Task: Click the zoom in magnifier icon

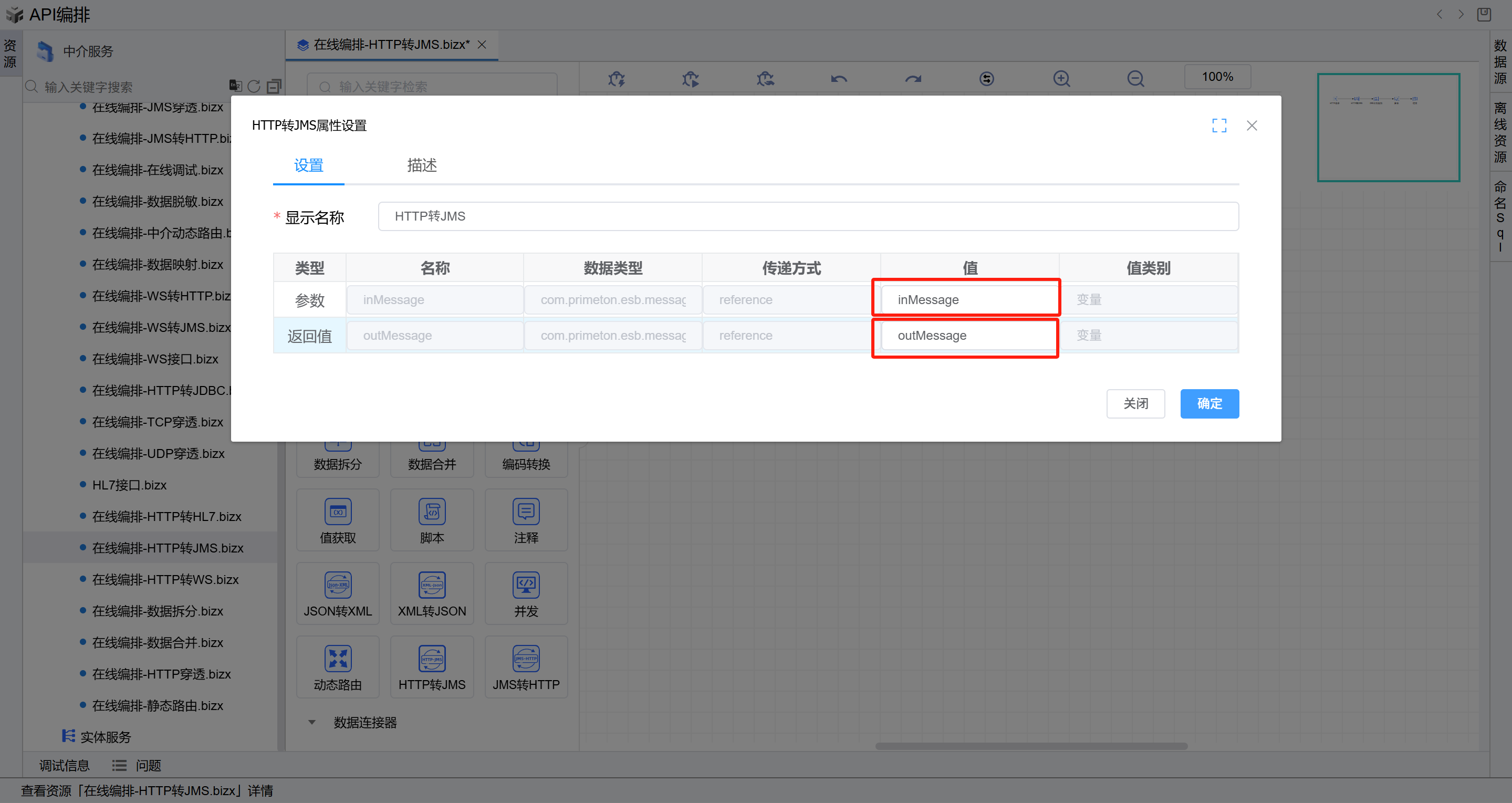Action: 1061,79
